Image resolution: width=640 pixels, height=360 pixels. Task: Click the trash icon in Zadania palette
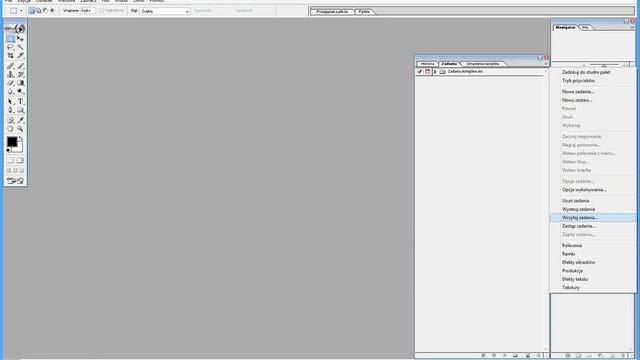[539, 356]
